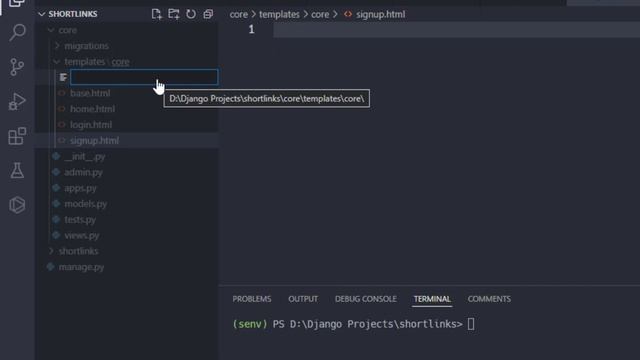Open models.py file

point(85,204)
